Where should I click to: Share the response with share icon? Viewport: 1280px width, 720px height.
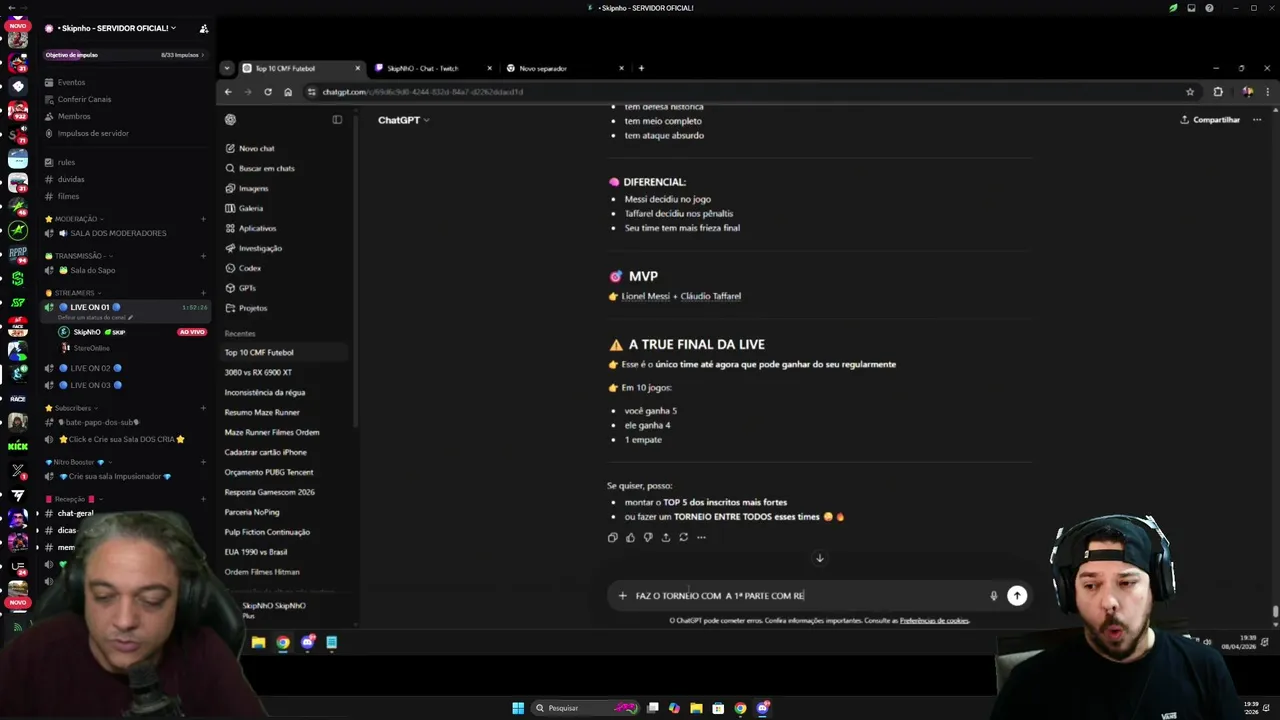point(666,537)
